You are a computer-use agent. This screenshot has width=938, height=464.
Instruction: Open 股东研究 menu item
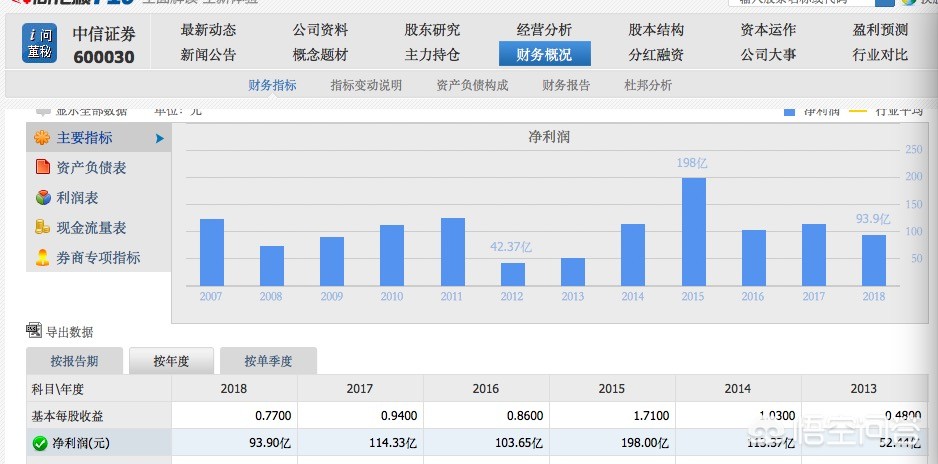tap(432, 30)
